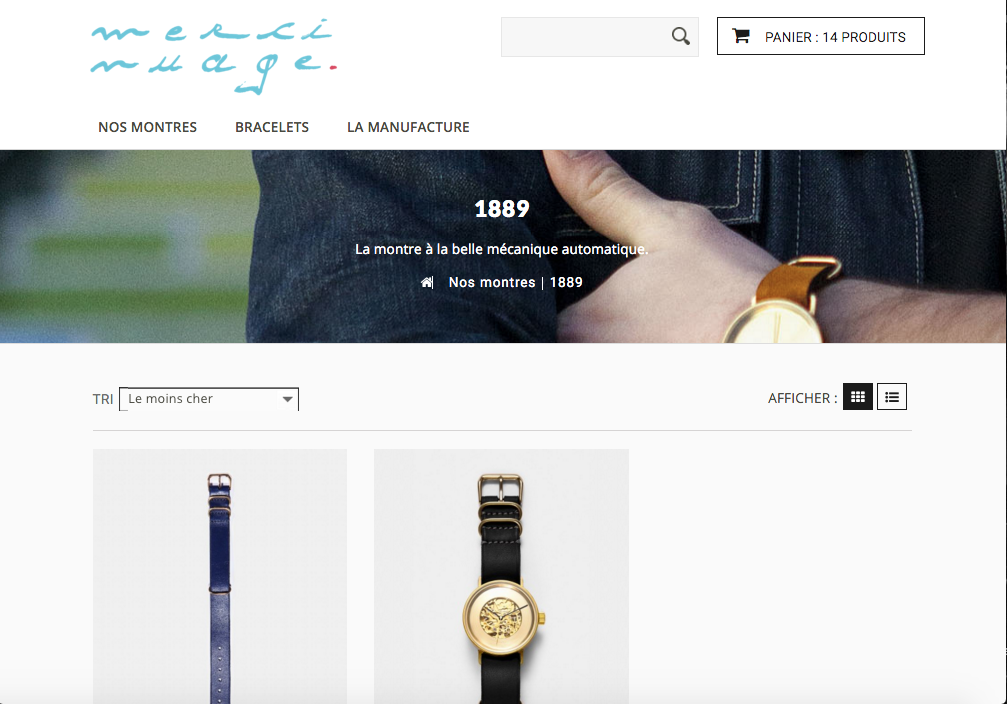The image size is (1007, 704).
Task: Open the Nos Montres menu
Action: pyautogui.click(x=148, y=127)
